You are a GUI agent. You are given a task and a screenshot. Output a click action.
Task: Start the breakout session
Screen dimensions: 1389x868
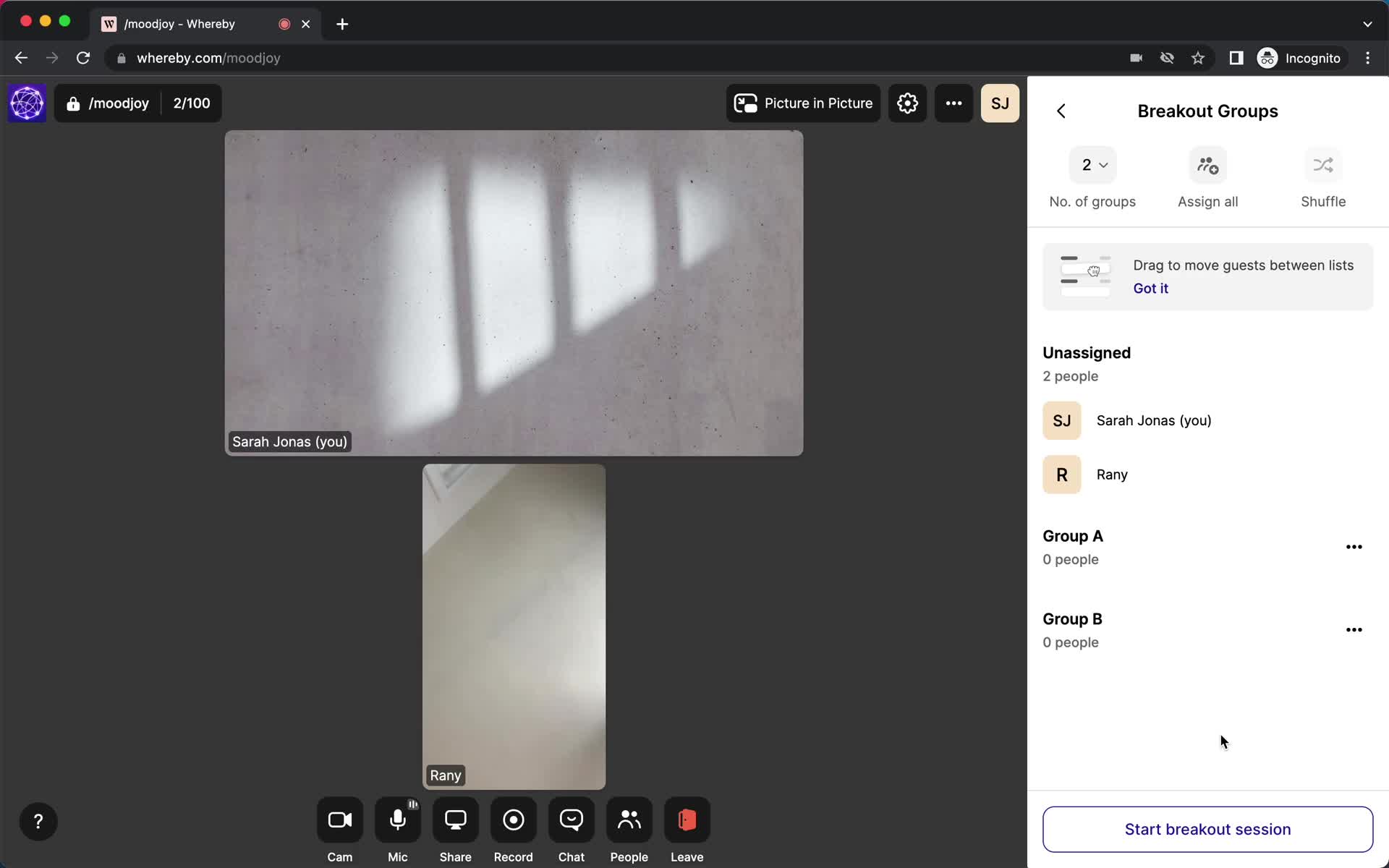click(1207, 829)
